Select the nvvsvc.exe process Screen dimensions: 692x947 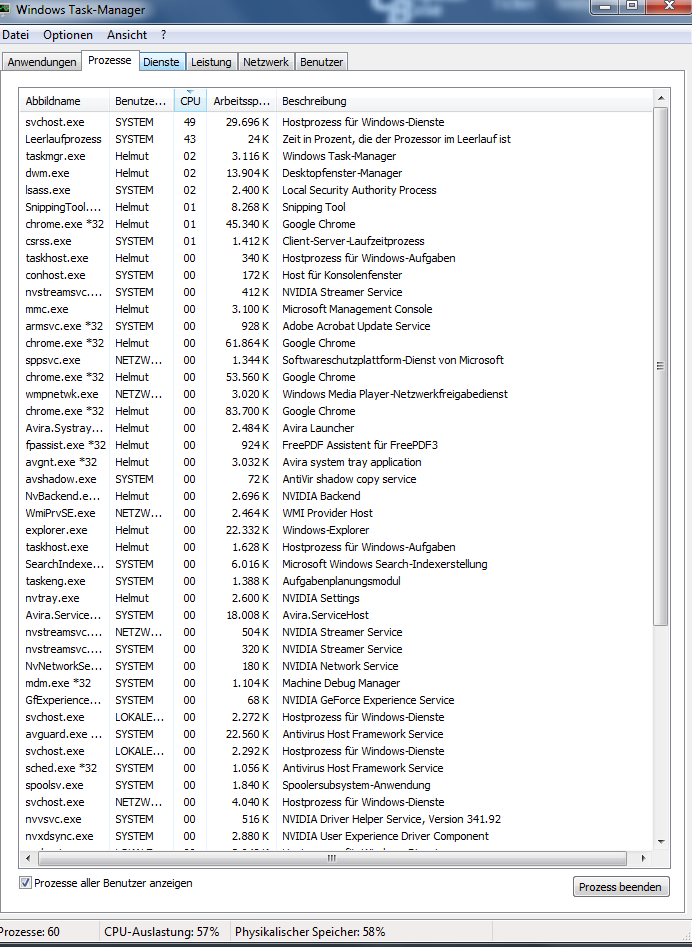click(336, 819)
